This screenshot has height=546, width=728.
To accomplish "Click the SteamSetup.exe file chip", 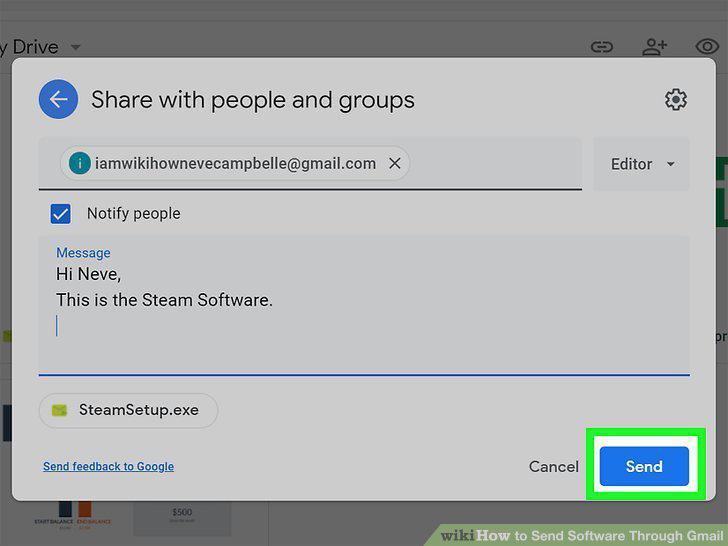I will (129, 410).
